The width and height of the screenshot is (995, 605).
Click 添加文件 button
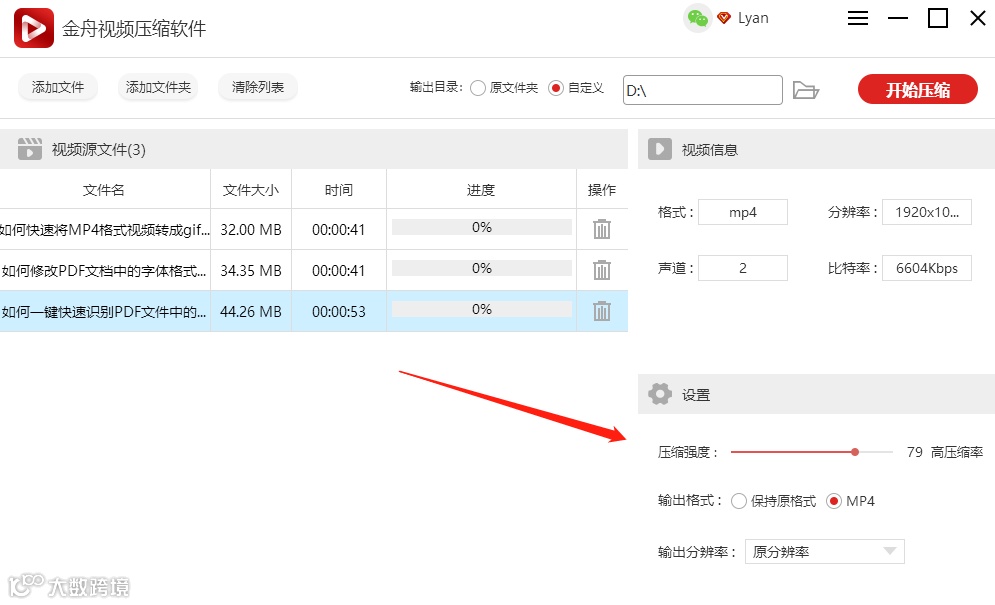click(x=58, y=87)
